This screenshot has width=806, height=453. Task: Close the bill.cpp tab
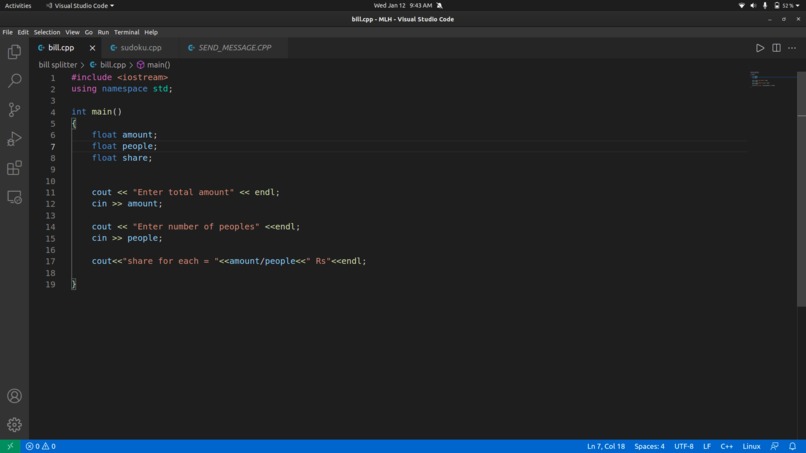93,48
